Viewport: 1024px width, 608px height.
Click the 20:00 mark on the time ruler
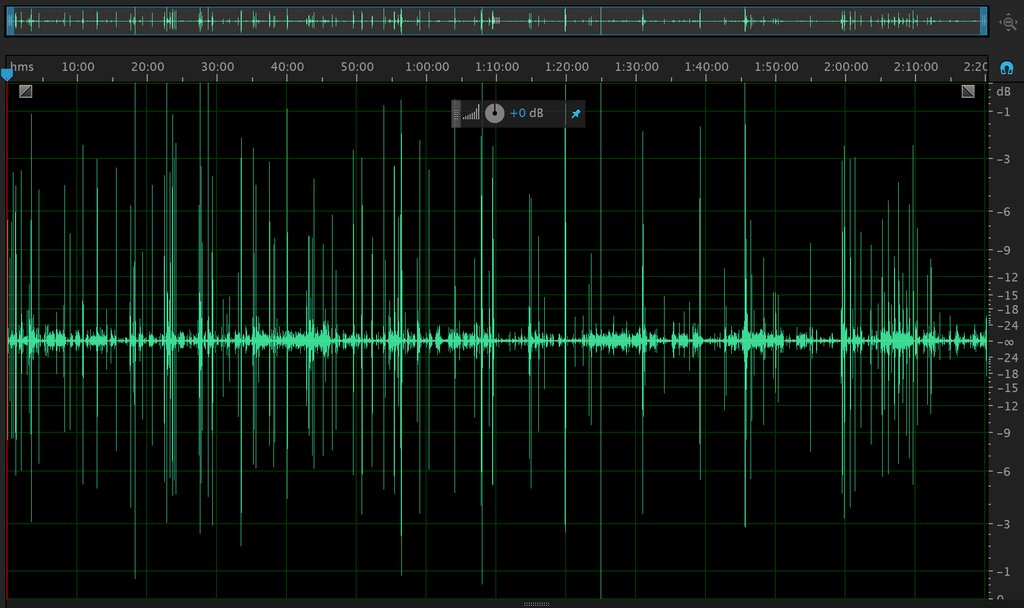pos(148,67)
